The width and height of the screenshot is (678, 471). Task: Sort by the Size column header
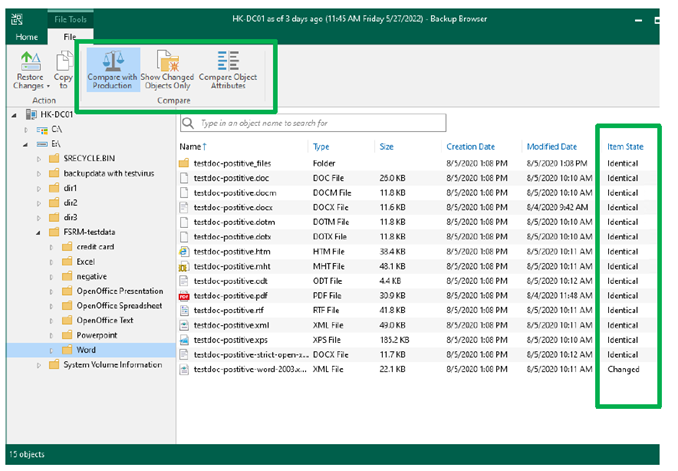[387, 147]
